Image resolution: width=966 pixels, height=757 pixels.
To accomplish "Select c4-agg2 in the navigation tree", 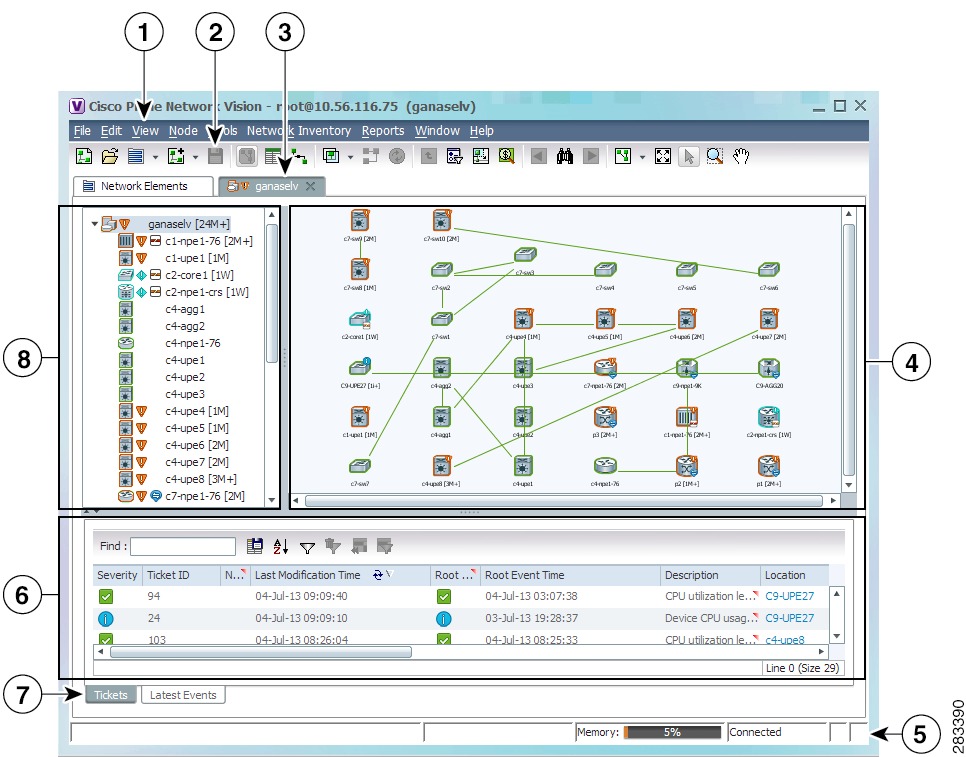I will pos(185,326).
